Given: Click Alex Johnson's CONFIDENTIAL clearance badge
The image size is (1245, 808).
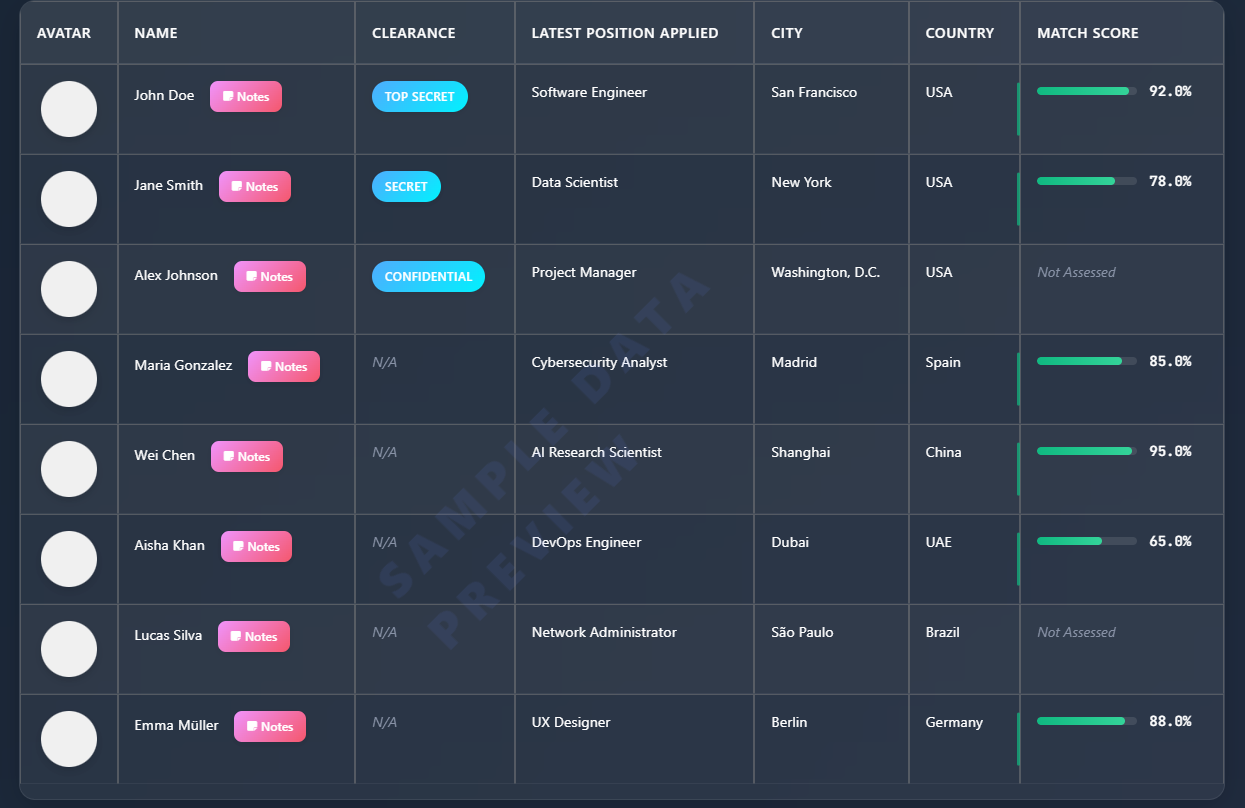Looking at the screenshot, I should [x=428, y=276].
